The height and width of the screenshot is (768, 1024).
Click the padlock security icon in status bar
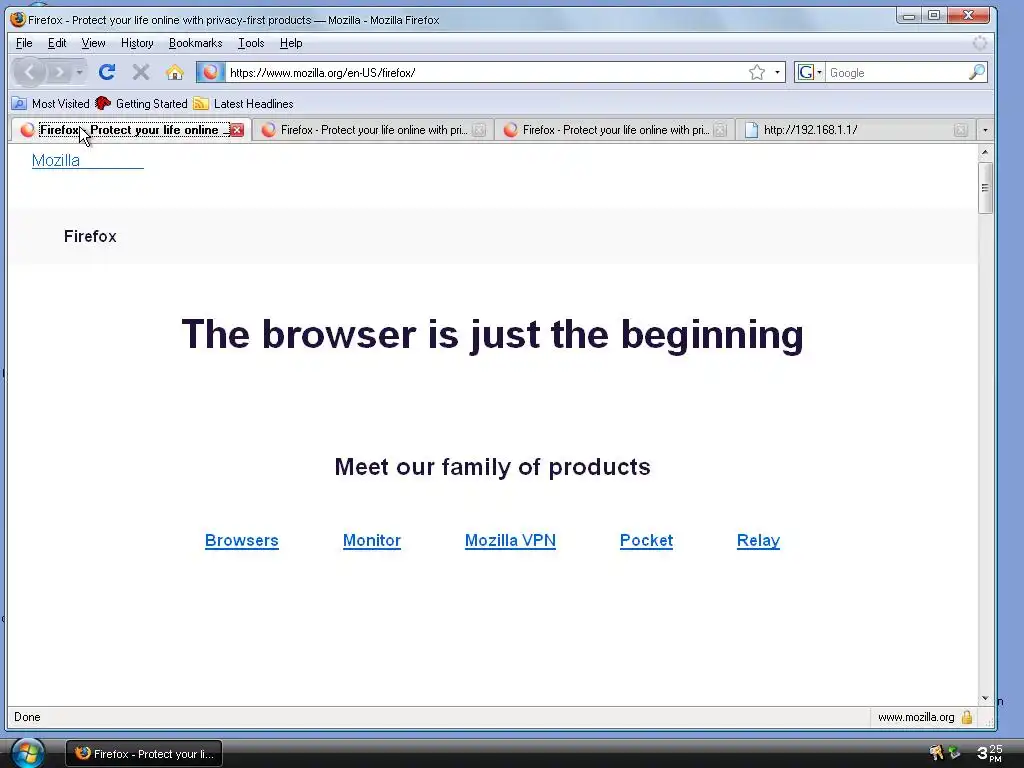click(967, 717)
